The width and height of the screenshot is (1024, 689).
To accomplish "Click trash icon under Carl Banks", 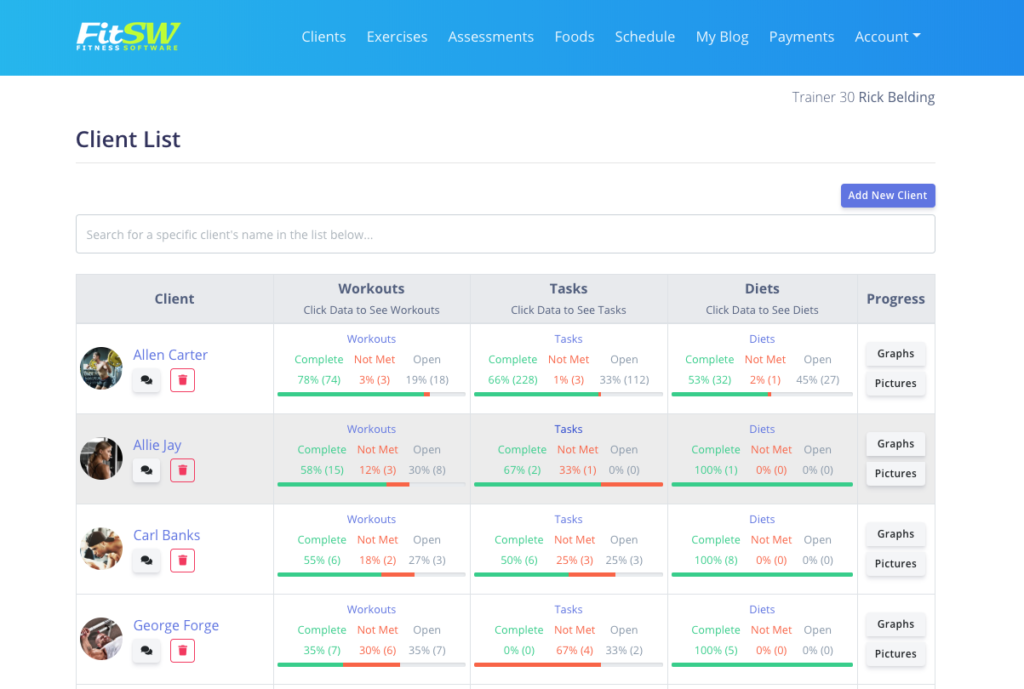I will point(182,561).
